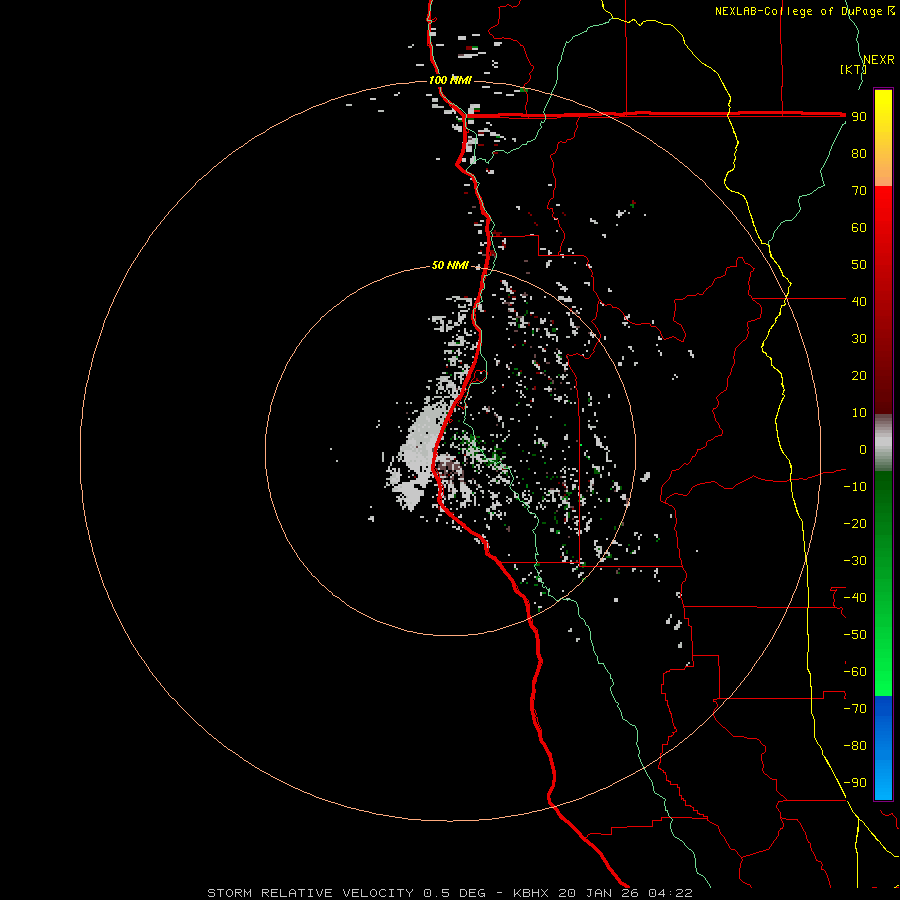Click the "-20" value on the velocity scale
900x900 pixels.
click(x=855, y=524)
